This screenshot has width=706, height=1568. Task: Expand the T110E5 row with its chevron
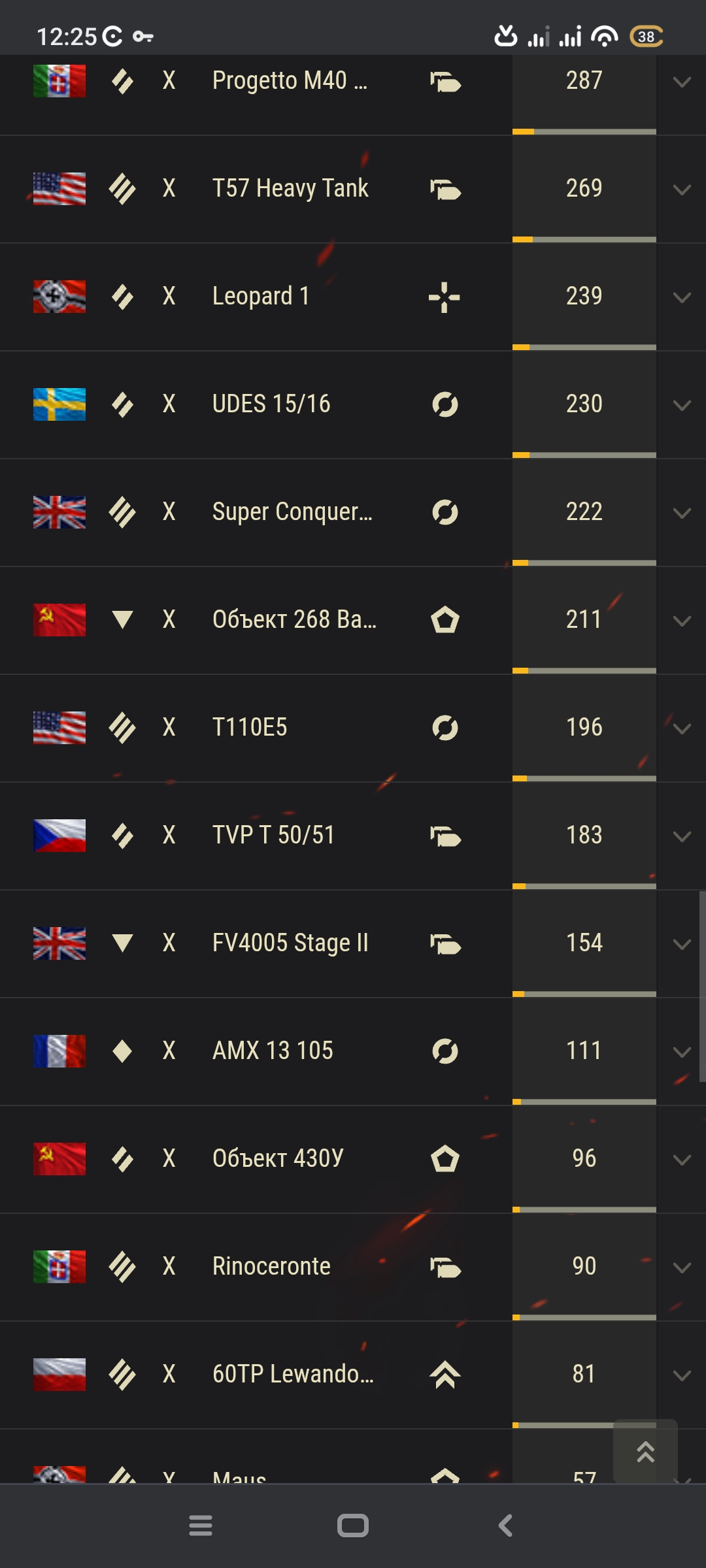pyautogui.click(x=682, y=729)
